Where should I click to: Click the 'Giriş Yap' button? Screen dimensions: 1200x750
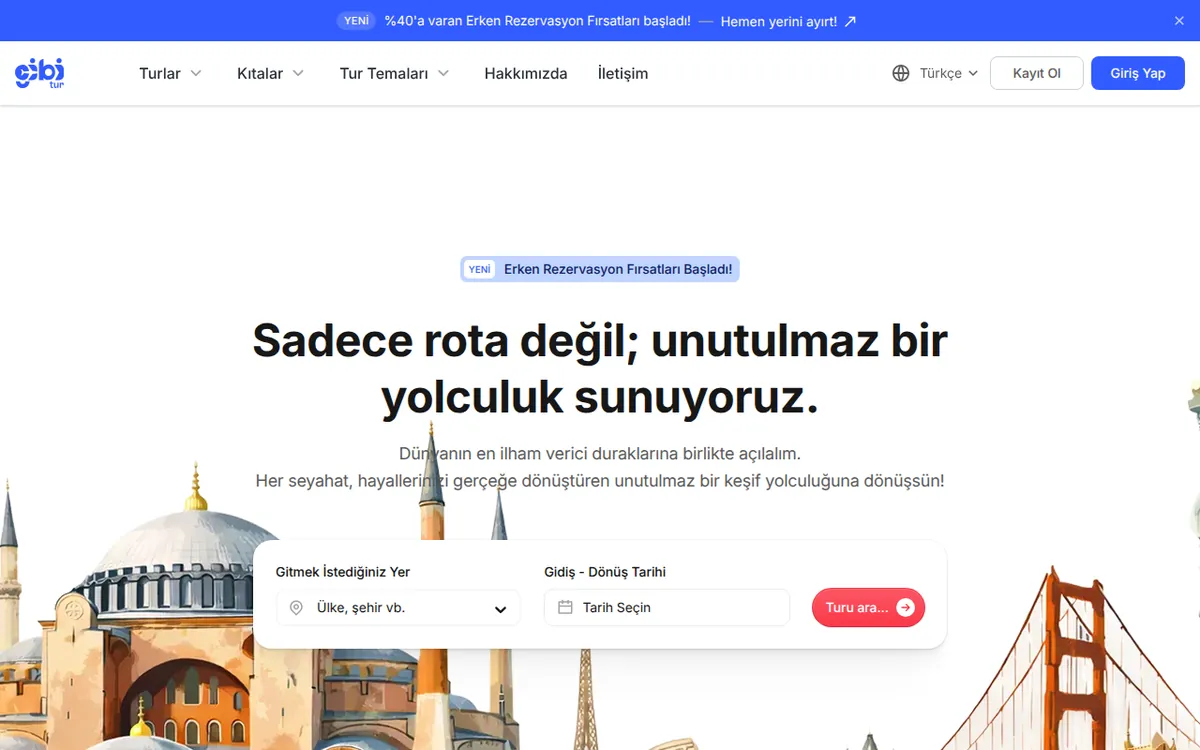point(1138,73)
